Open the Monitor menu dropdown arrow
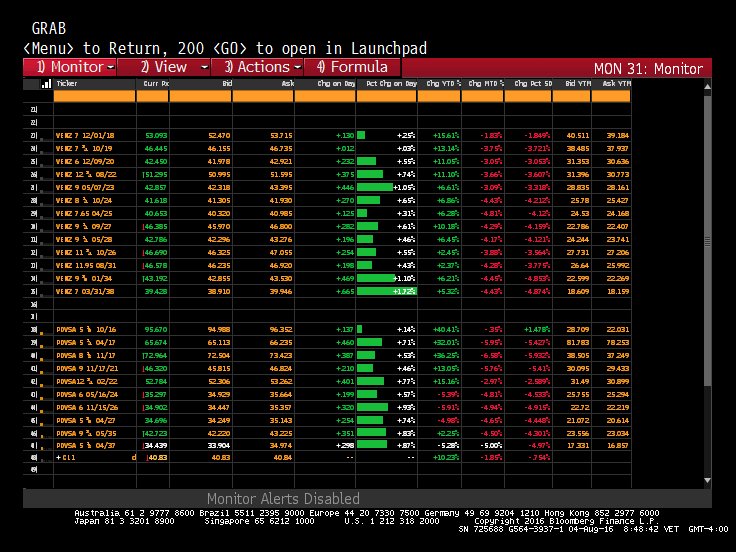Screen dimensions: 736x552 click(111, 68)
